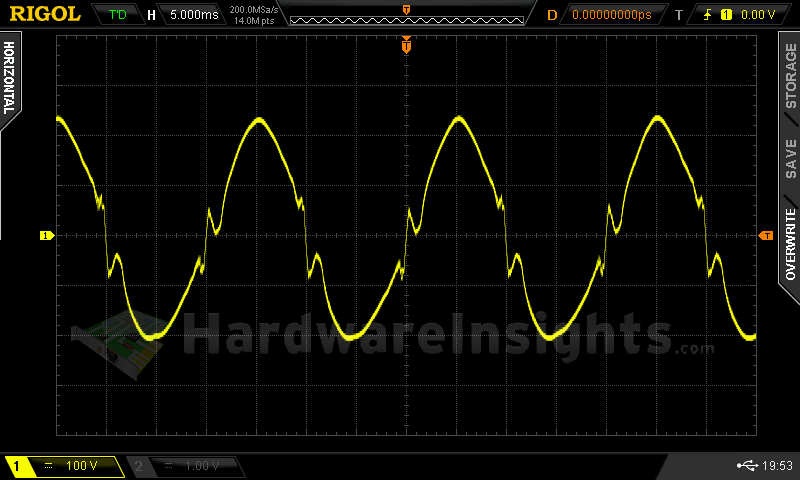The height and width of the screenshot is (480, 800).
Task: Click the orange trigger level T marker
Action: click(766, 236)
